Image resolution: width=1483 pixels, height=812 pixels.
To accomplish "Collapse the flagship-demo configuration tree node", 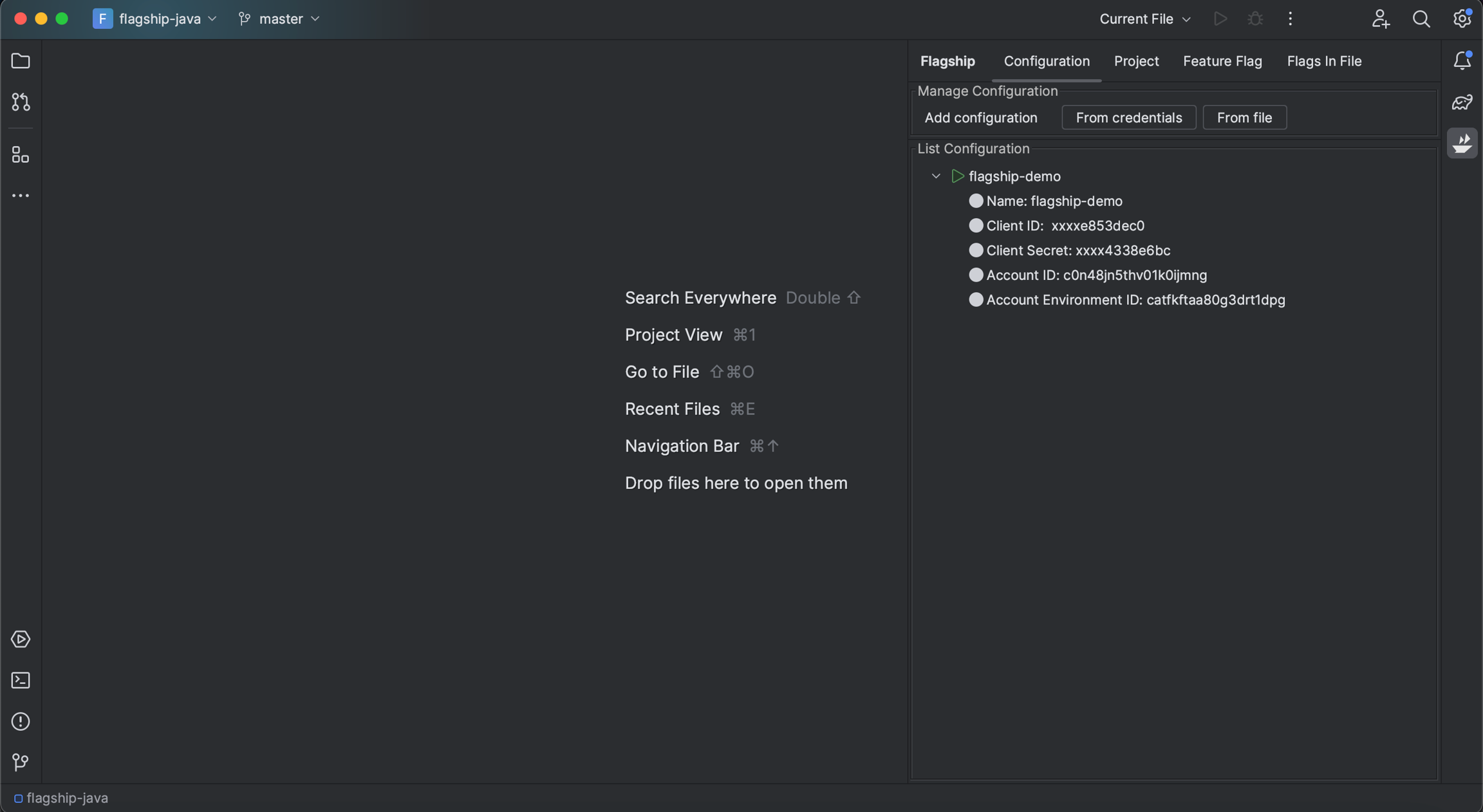I will coord(936,176).
